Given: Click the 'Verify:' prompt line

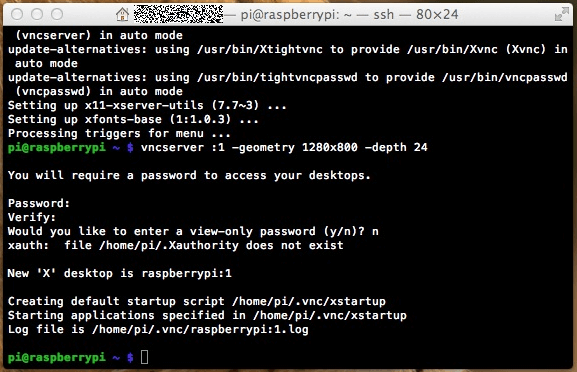Looking at the screenshot, I should pos(32,217).
